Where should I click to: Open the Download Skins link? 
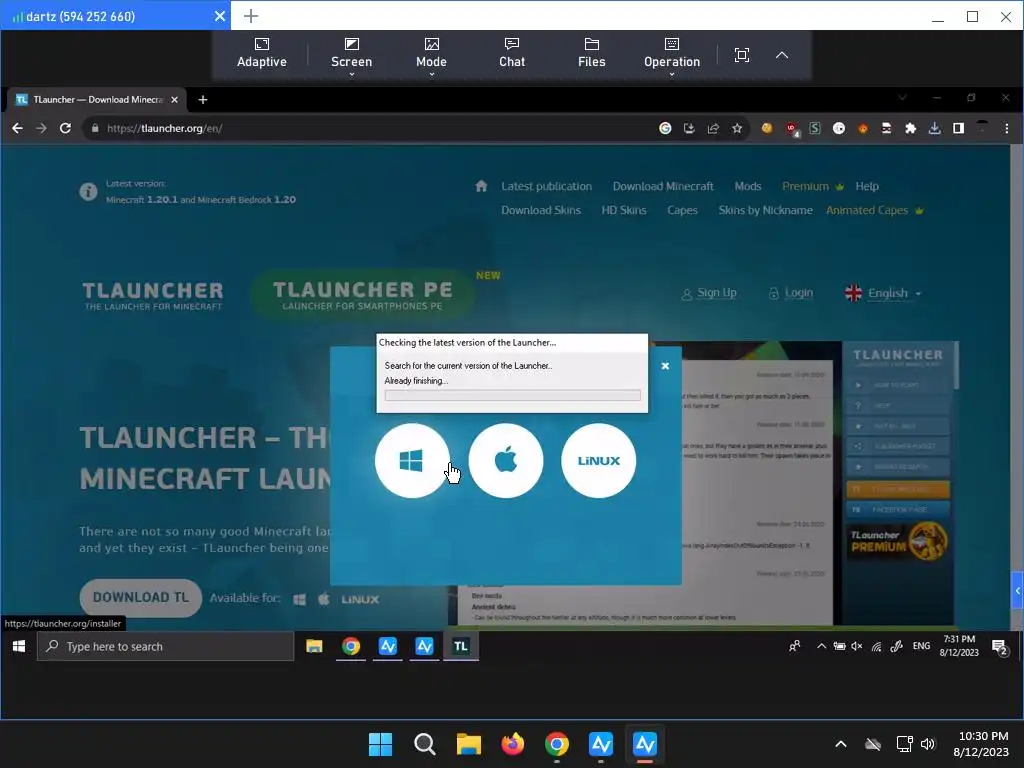coord(541,210)
